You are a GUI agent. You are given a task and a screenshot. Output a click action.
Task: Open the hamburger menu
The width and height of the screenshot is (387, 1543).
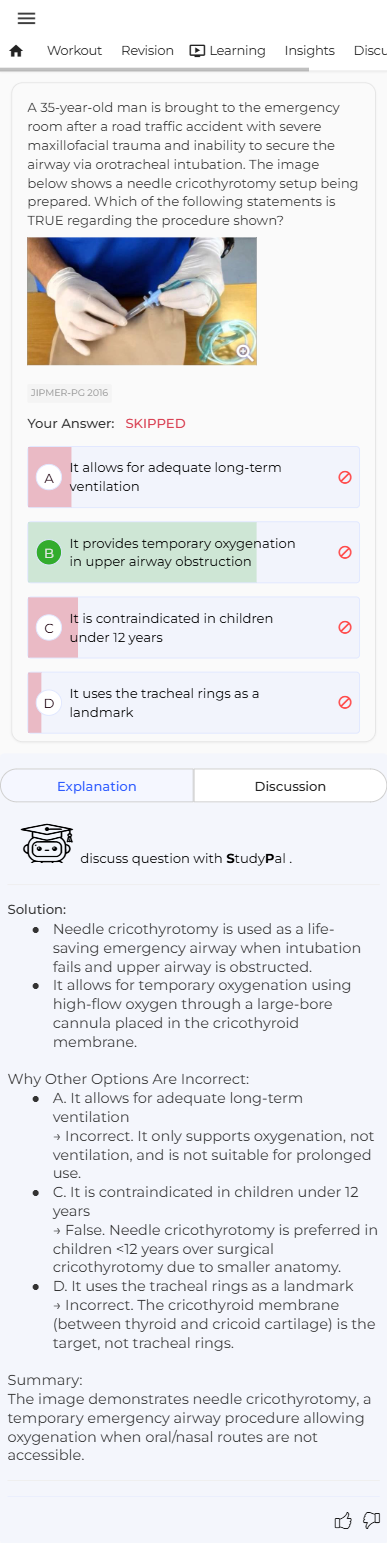tap(26, 18)
